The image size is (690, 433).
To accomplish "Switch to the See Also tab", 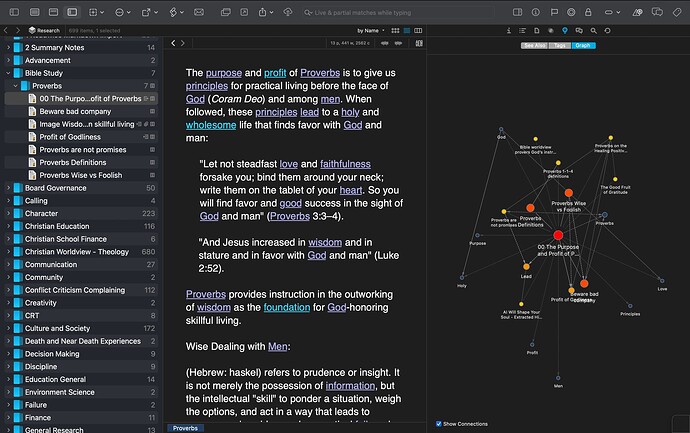I will point(533,45).
